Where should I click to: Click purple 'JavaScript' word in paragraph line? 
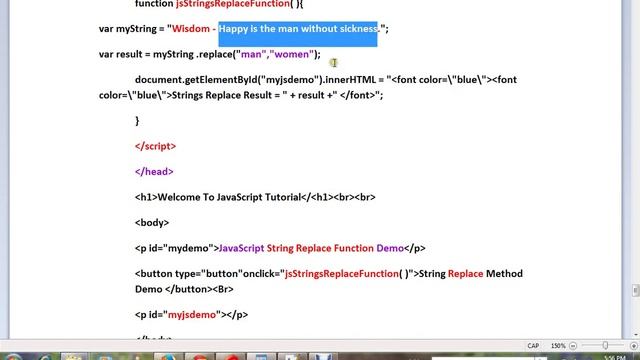(x=242, y=249)
